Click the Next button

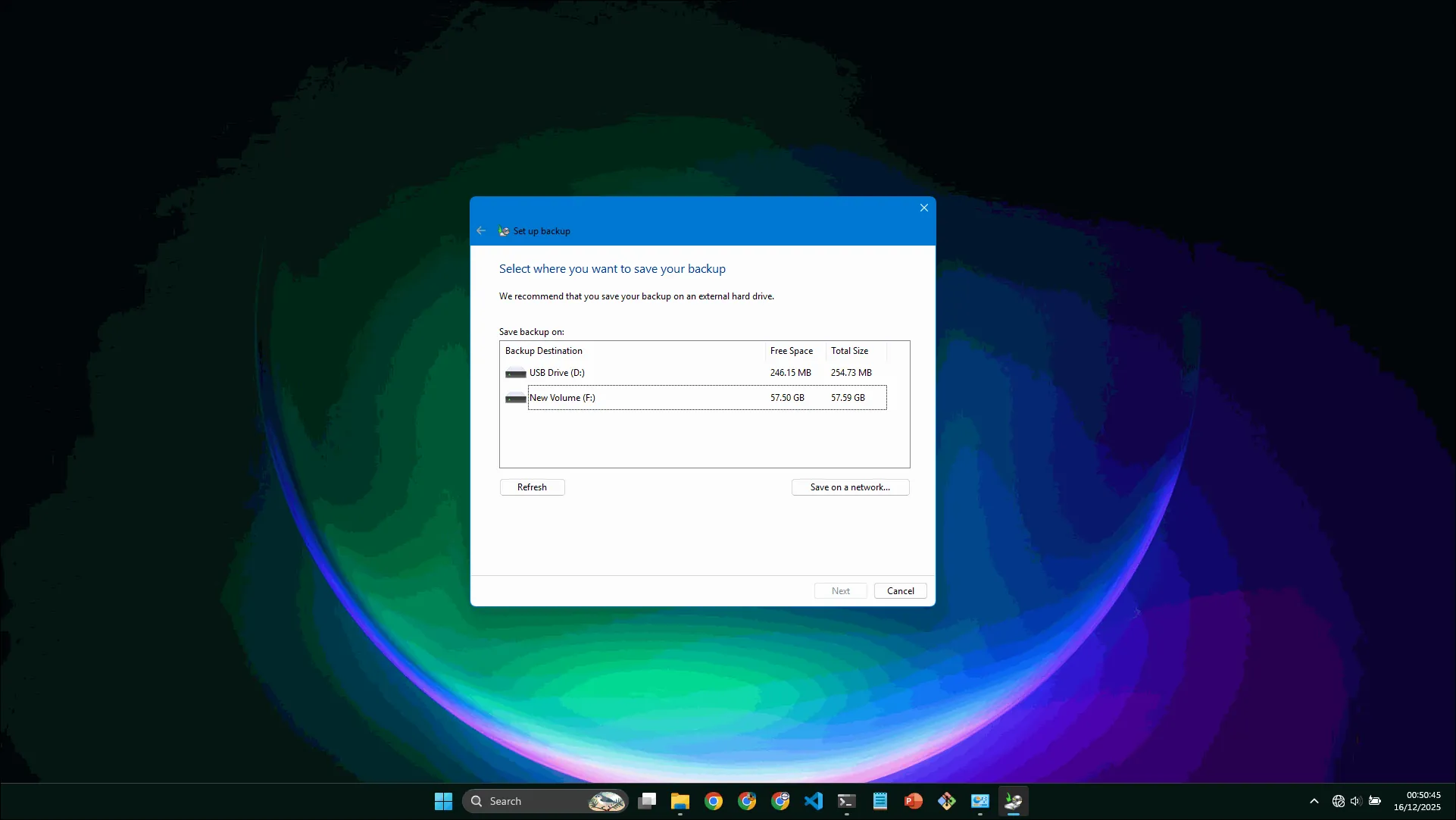840,590
